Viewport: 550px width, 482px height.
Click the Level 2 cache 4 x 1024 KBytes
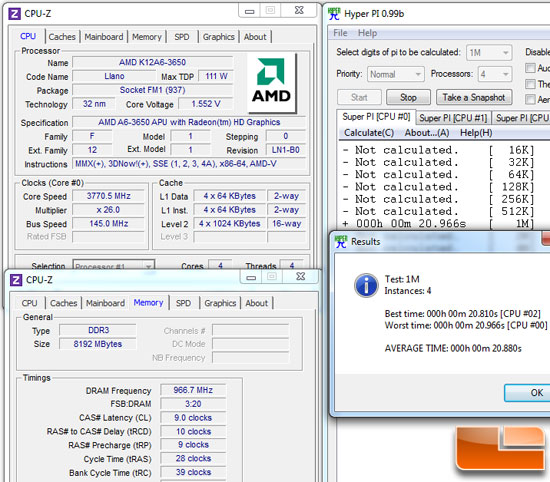click(230, 224)
